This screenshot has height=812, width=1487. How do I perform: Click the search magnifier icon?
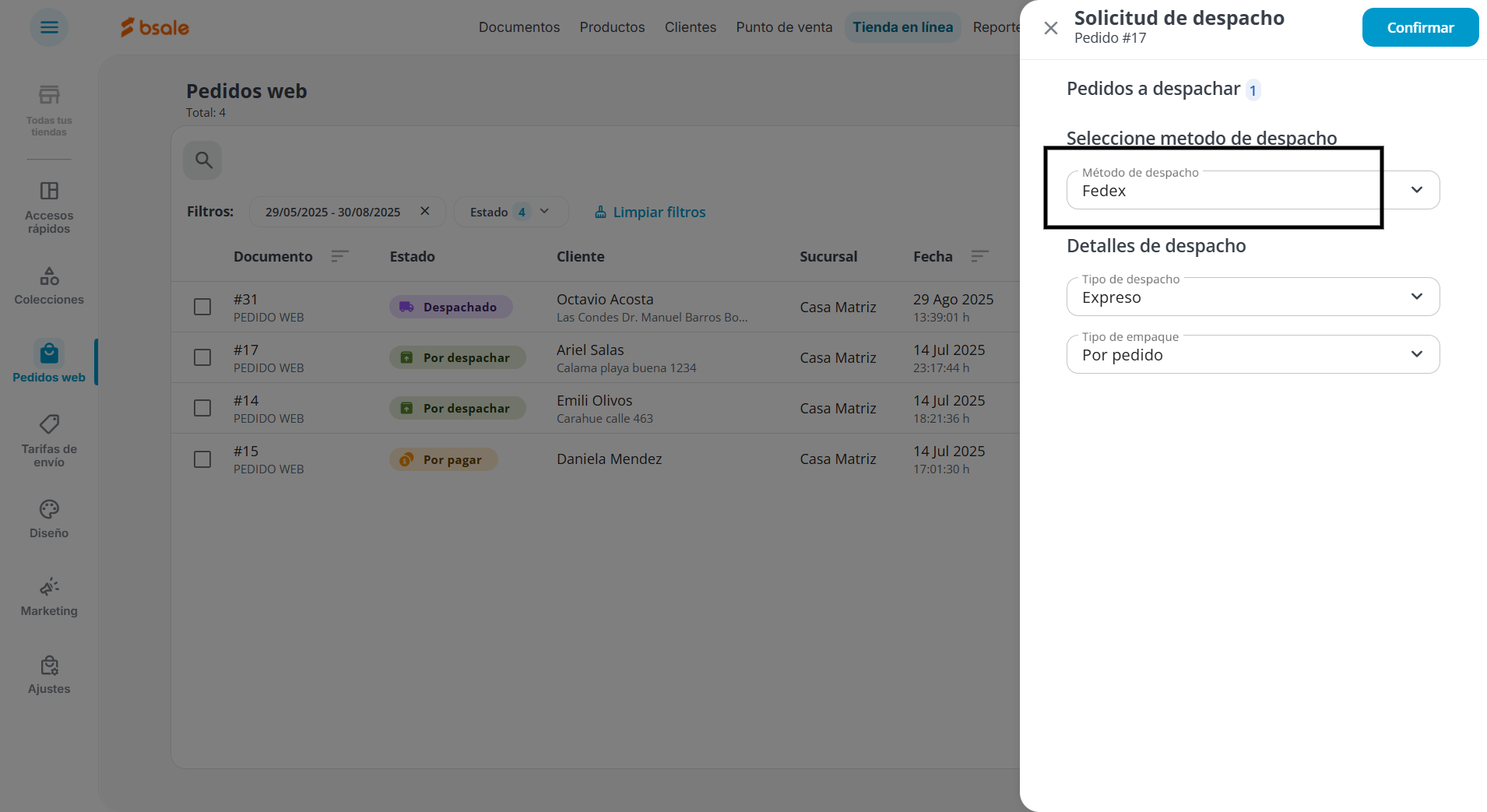tap(203, 160)
